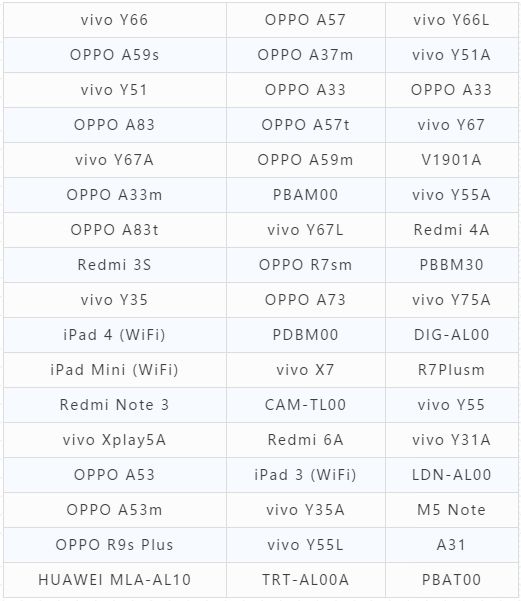Select the Redmi 4A cell
This screenshot has height=601, width=521.
[x=452, y=230]
